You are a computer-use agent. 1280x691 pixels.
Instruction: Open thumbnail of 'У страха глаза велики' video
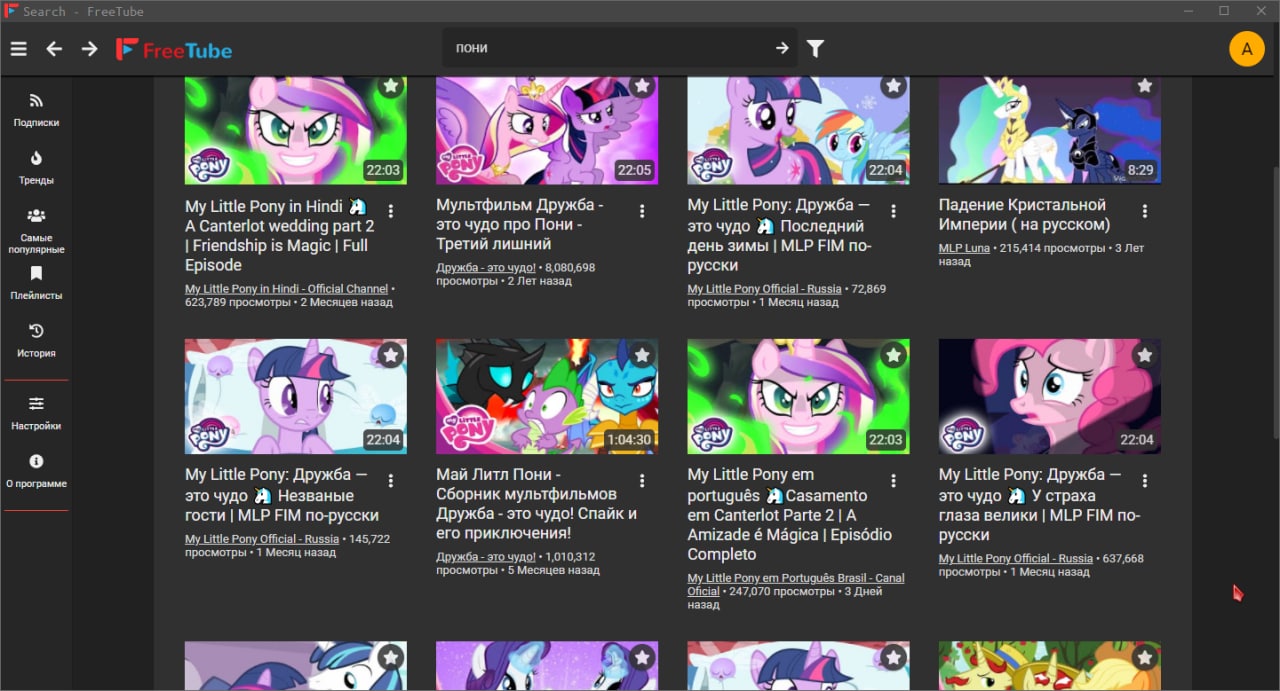tap(1050, 397)
